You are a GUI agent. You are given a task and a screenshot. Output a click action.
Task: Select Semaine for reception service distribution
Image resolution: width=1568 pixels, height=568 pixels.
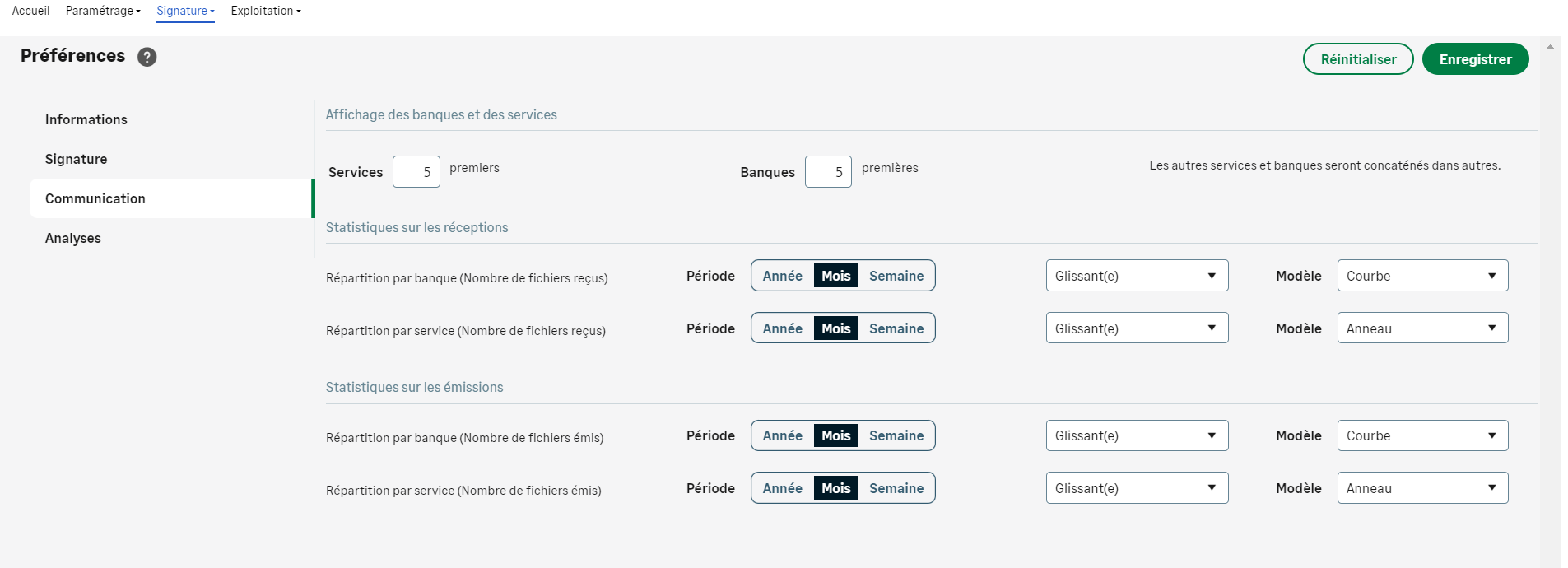tap(896, 328)
